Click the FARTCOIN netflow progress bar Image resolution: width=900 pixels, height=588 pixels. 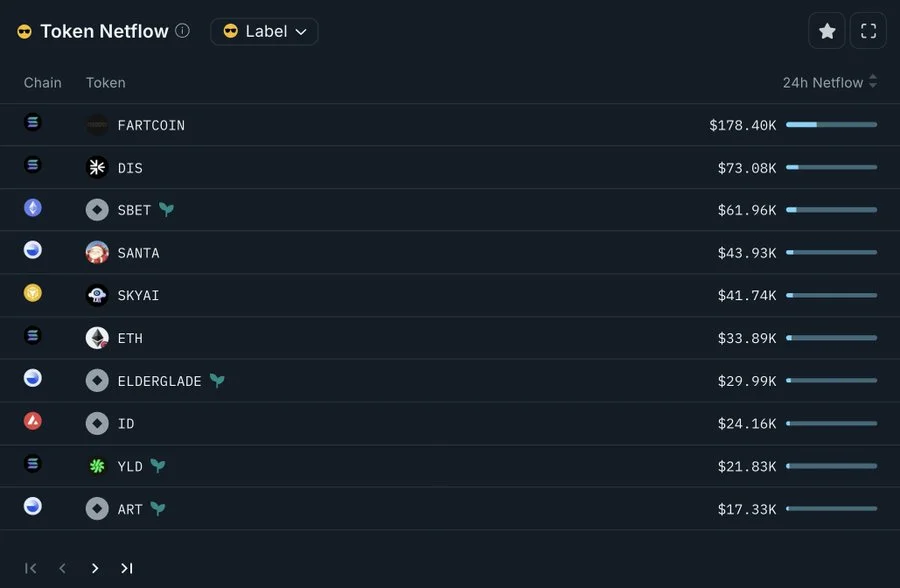831,125
